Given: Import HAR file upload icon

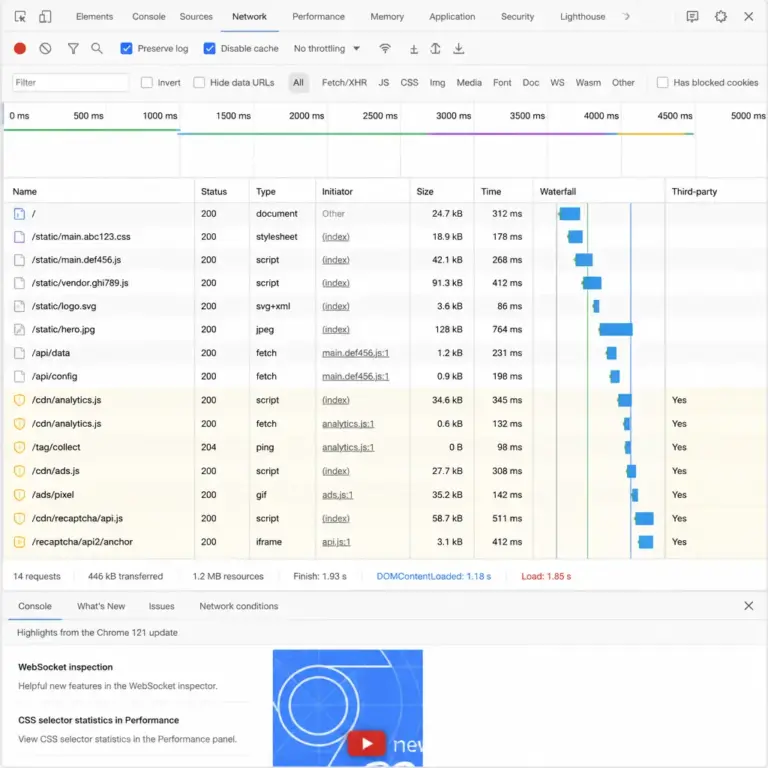Looking at the screenshot, I should [x=435, y=48].
